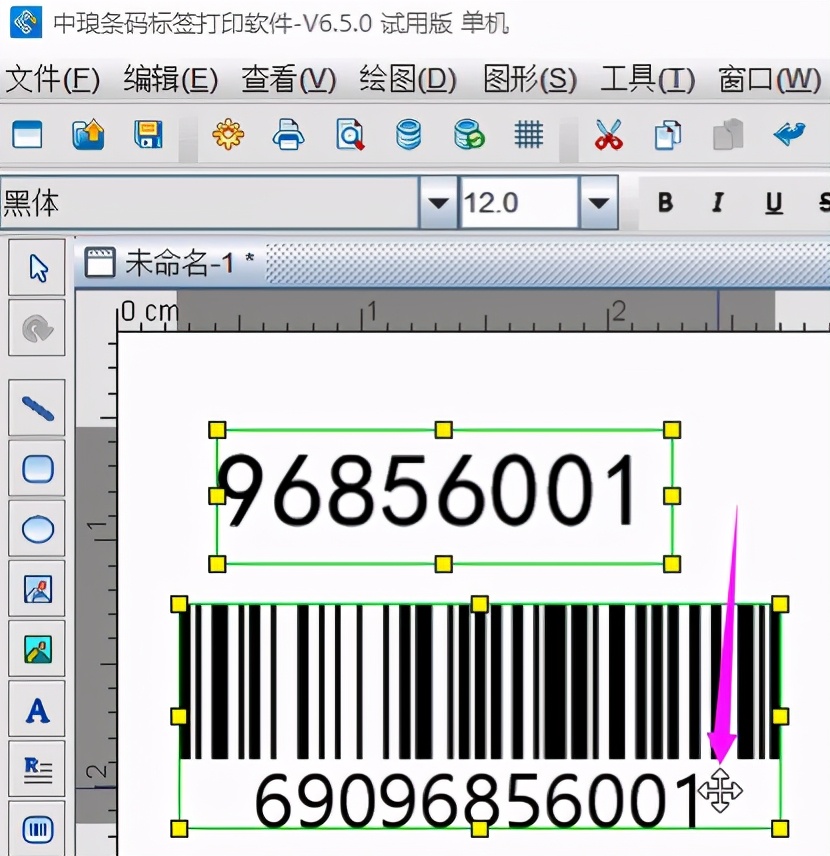Click the database icon with the green check

point(469,134)
